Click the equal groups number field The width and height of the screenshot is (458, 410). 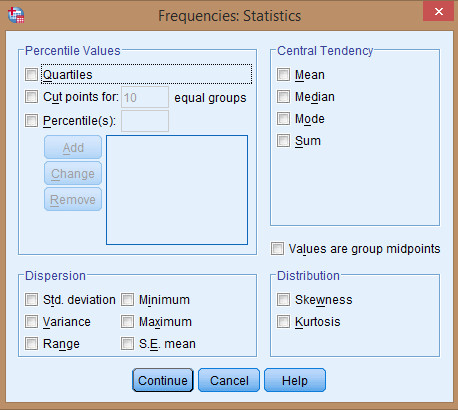[145, 97]
